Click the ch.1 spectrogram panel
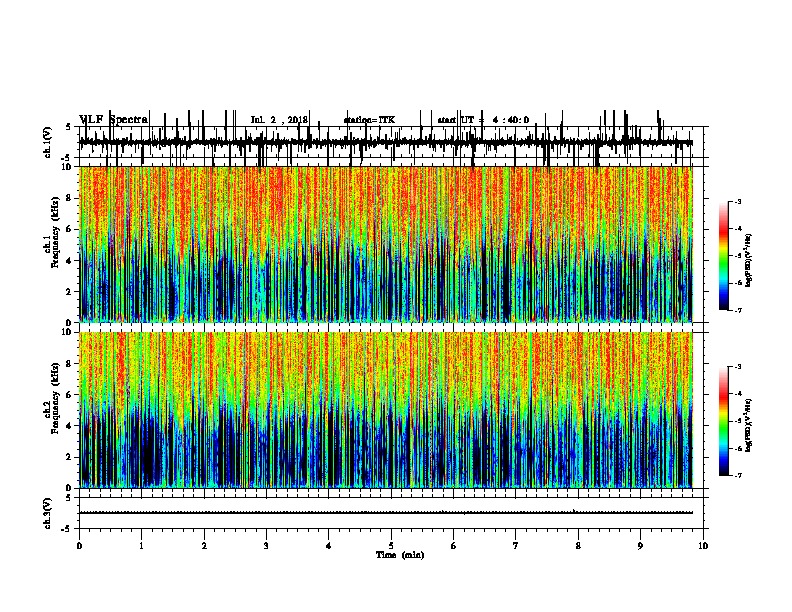 pos(385,244)
